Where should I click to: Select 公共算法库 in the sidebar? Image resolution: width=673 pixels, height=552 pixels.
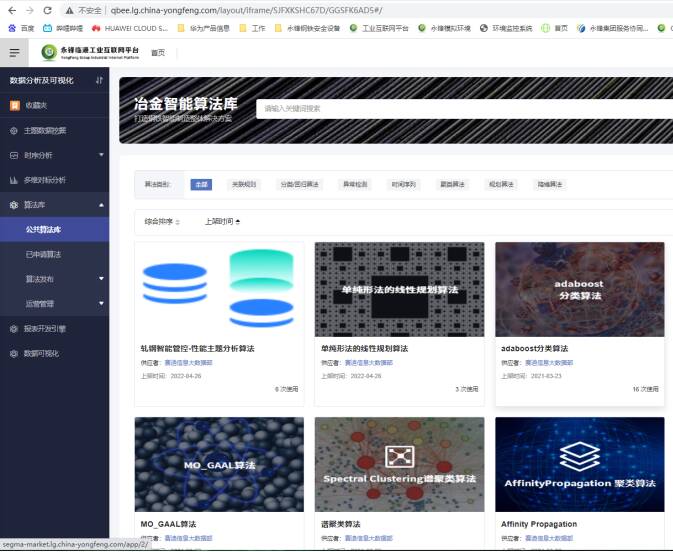55,229
